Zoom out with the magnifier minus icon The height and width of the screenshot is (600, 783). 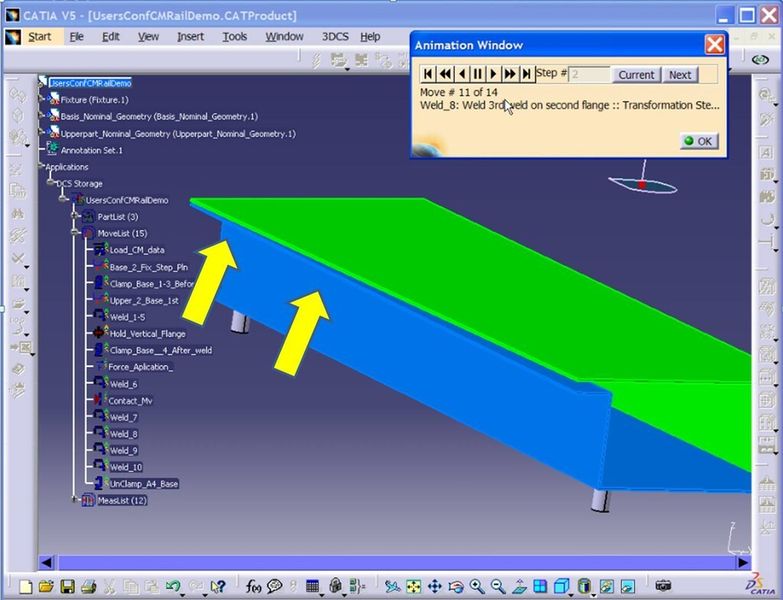tap(497, 586)
